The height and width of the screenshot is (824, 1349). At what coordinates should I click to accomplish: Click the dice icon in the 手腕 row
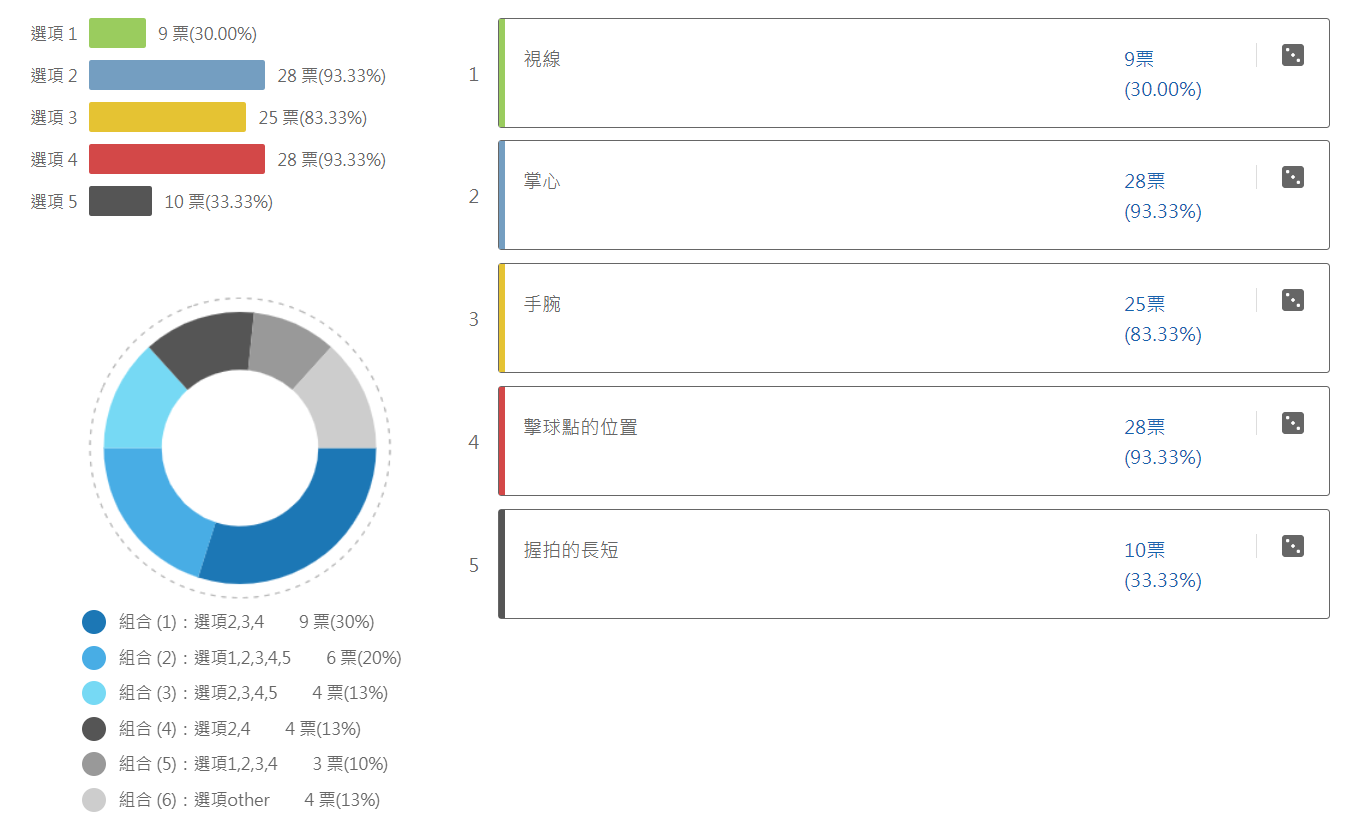click(1292, 301)
